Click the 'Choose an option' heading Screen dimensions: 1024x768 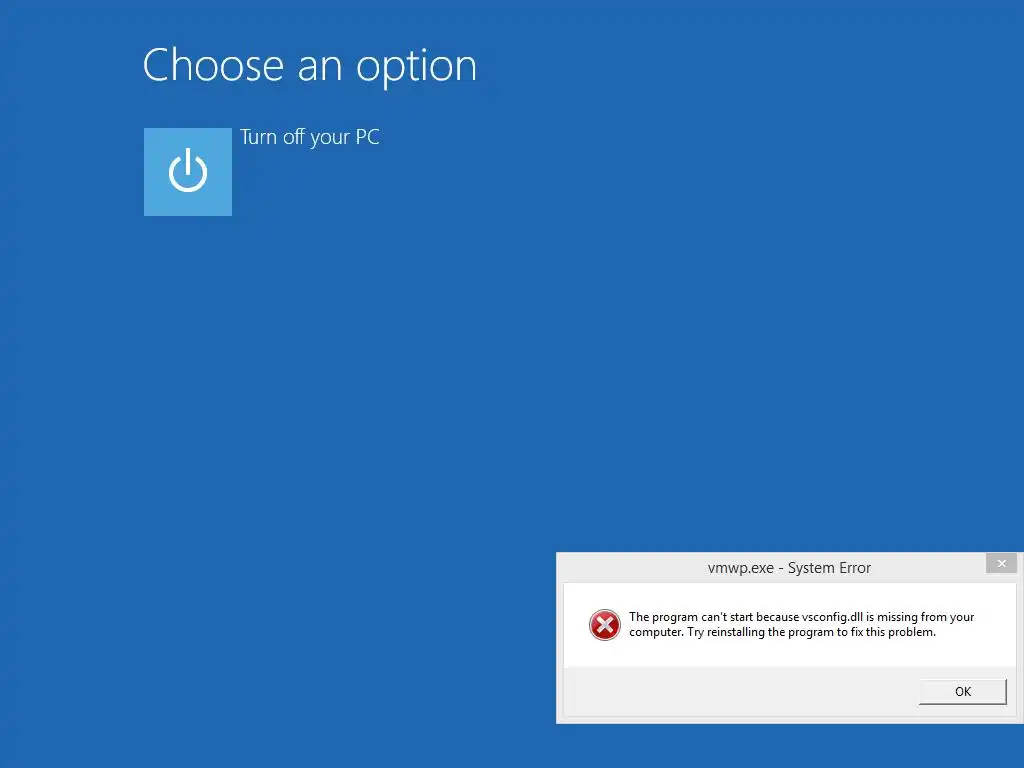pyautogui.click(x=310, y=66)
